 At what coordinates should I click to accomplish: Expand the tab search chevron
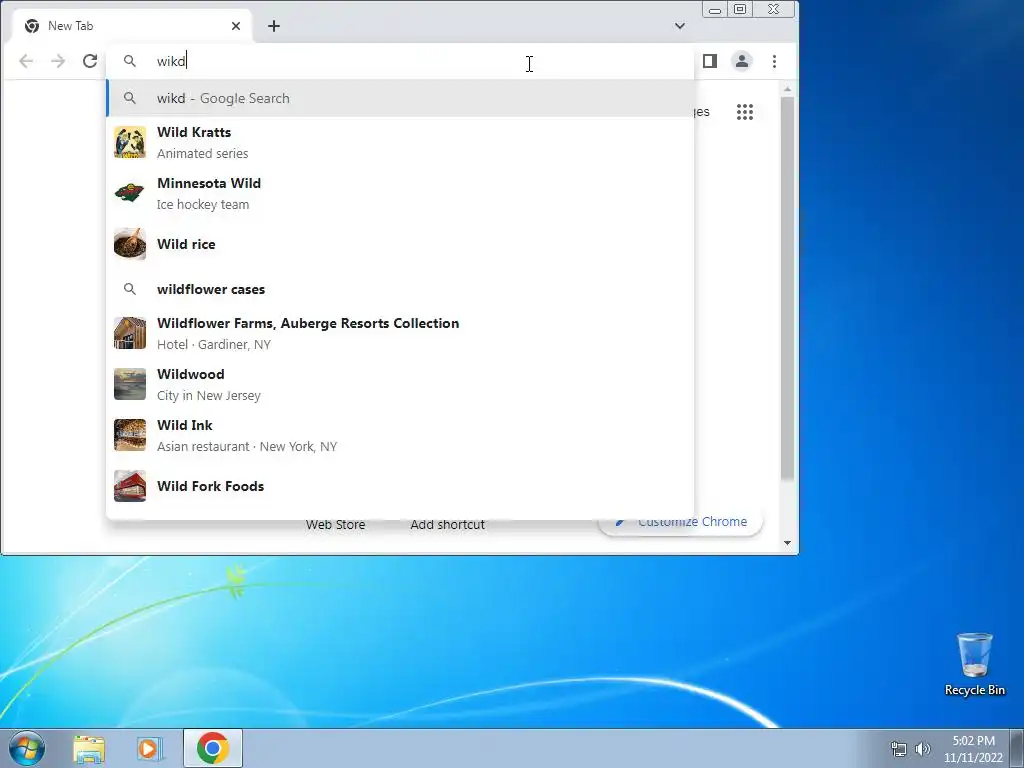click(680, 26)
